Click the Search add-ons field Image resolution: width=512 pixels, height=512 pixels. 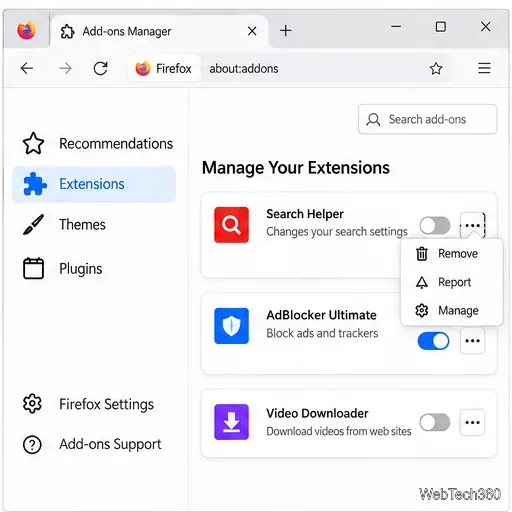427,119
